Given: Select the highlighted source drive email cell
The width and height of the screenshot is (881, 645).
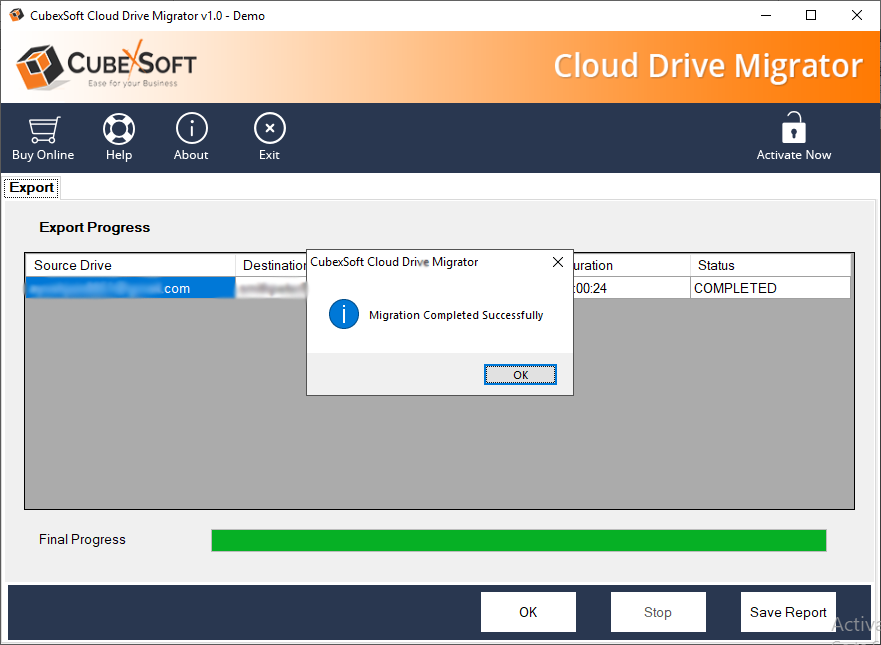Looking at the screenshot, I should click(130, 288).
